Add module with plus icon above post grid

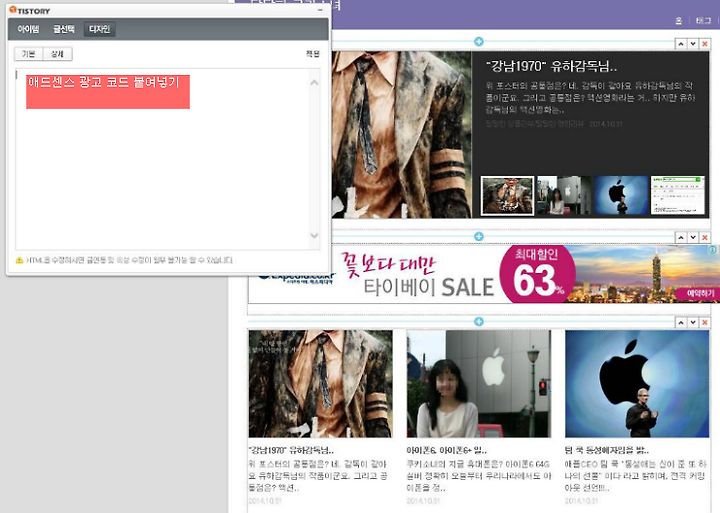tap(478, 321)
